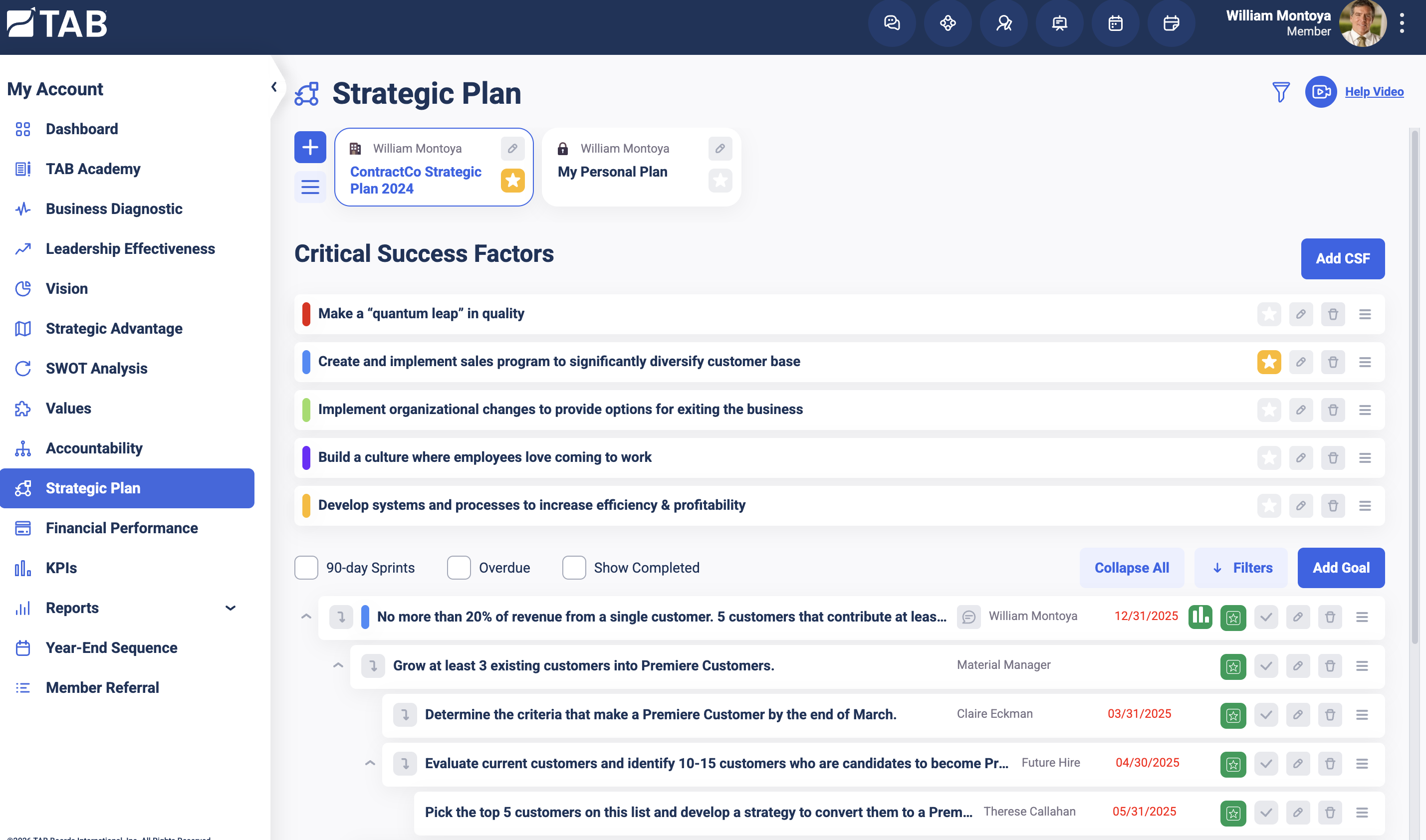
Task: Click the TAB logo
Action: pyautogui.click(x=56, y=23)
